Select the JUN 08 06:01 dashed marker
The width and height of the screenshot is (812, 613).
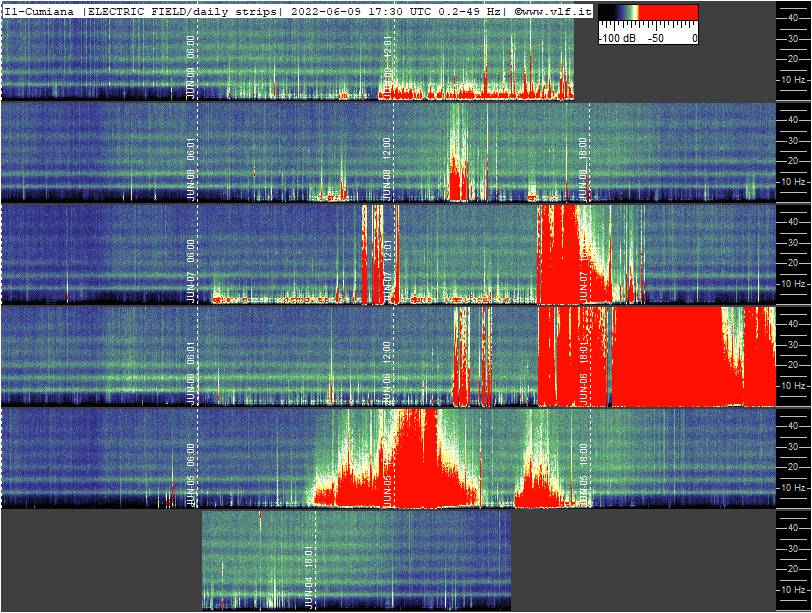pyautogui.click(x=191, y=163)
